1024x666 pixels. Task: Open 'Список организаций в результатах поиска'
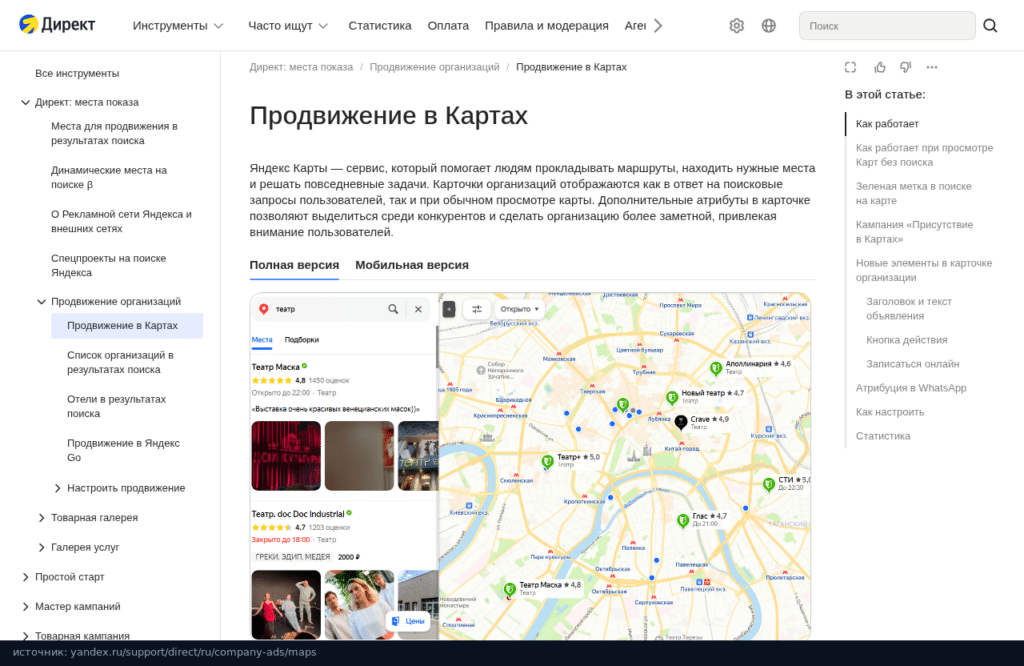tap(120, 362)
